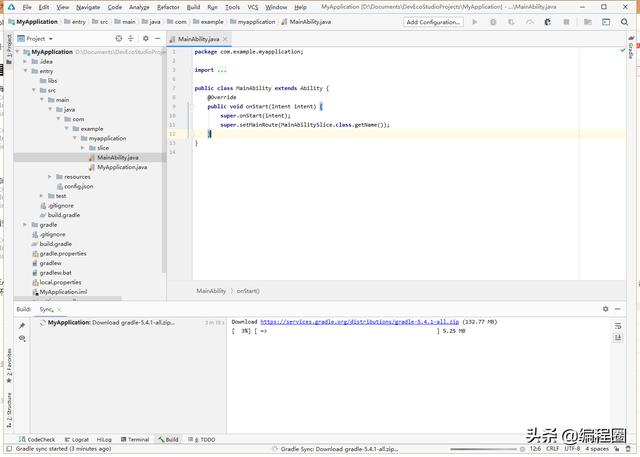This screenshot has width=640, height=457.
Task: Open the Search Everywhere magnifier icon
Action: [624, 22]
